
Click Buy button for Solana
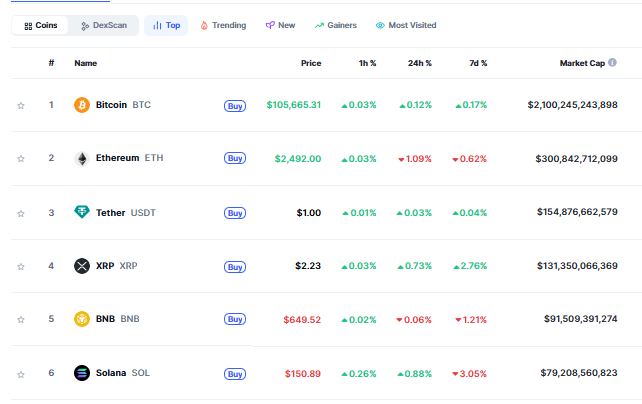(235, 374)
